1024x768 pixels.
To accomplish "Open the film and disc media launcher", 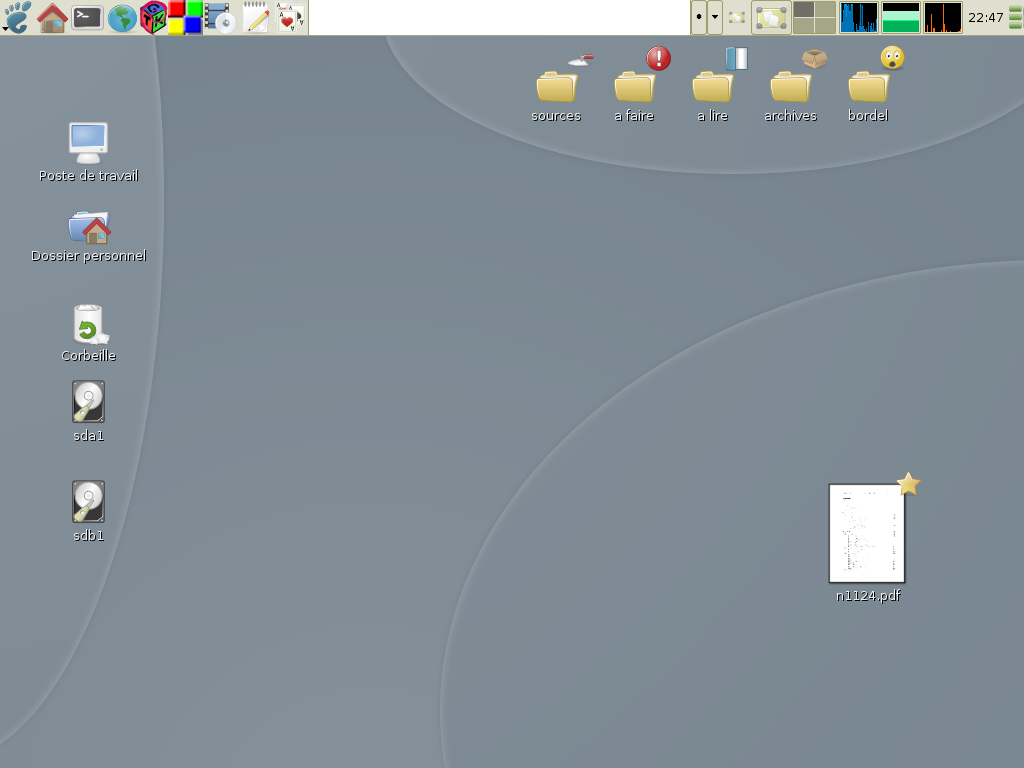I will point(220,17).
